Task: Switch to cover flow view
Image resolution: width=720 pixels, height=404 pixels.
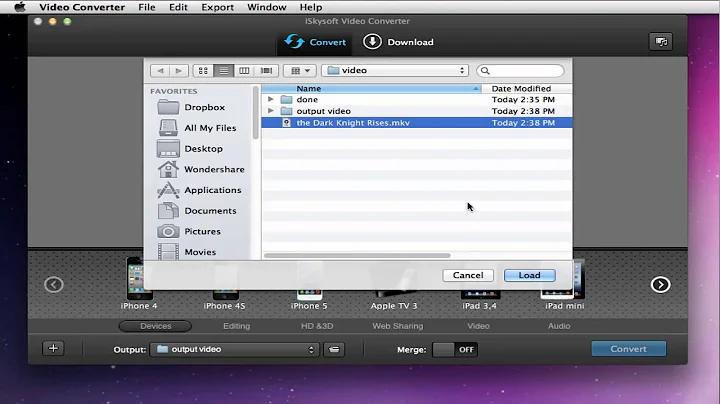Action: [x=266, y=71]
